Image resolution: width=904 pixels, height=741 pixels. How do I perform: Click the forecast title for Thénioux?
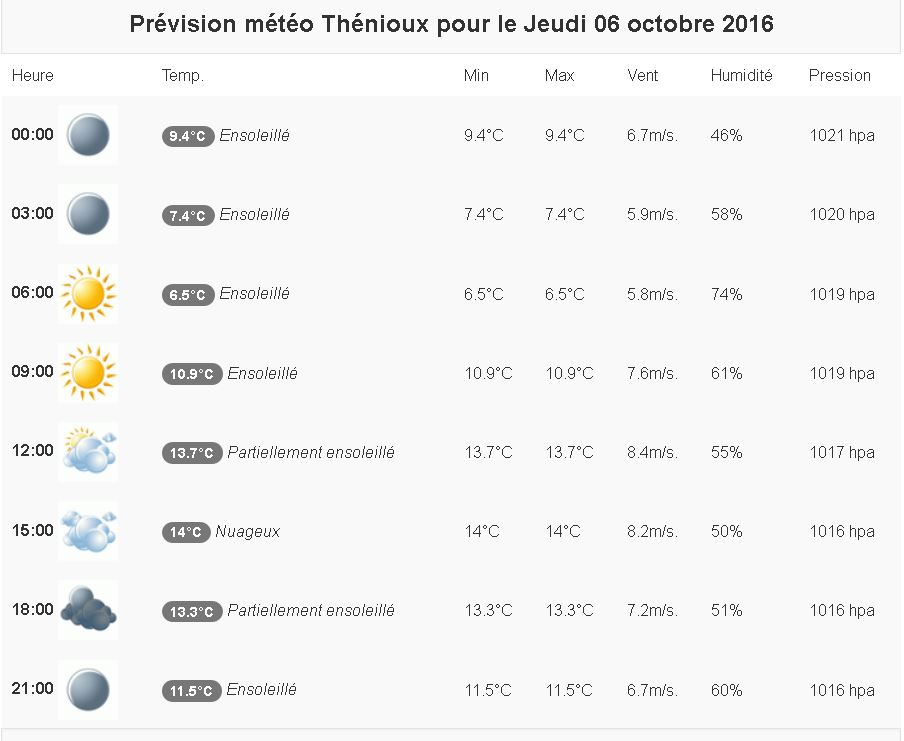click(x=452, y=25)
